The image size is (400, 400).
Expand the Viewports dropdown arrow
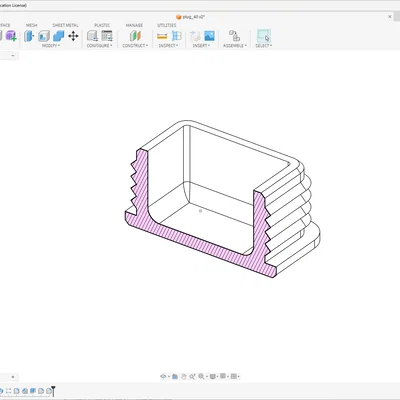tap(239, 377)
